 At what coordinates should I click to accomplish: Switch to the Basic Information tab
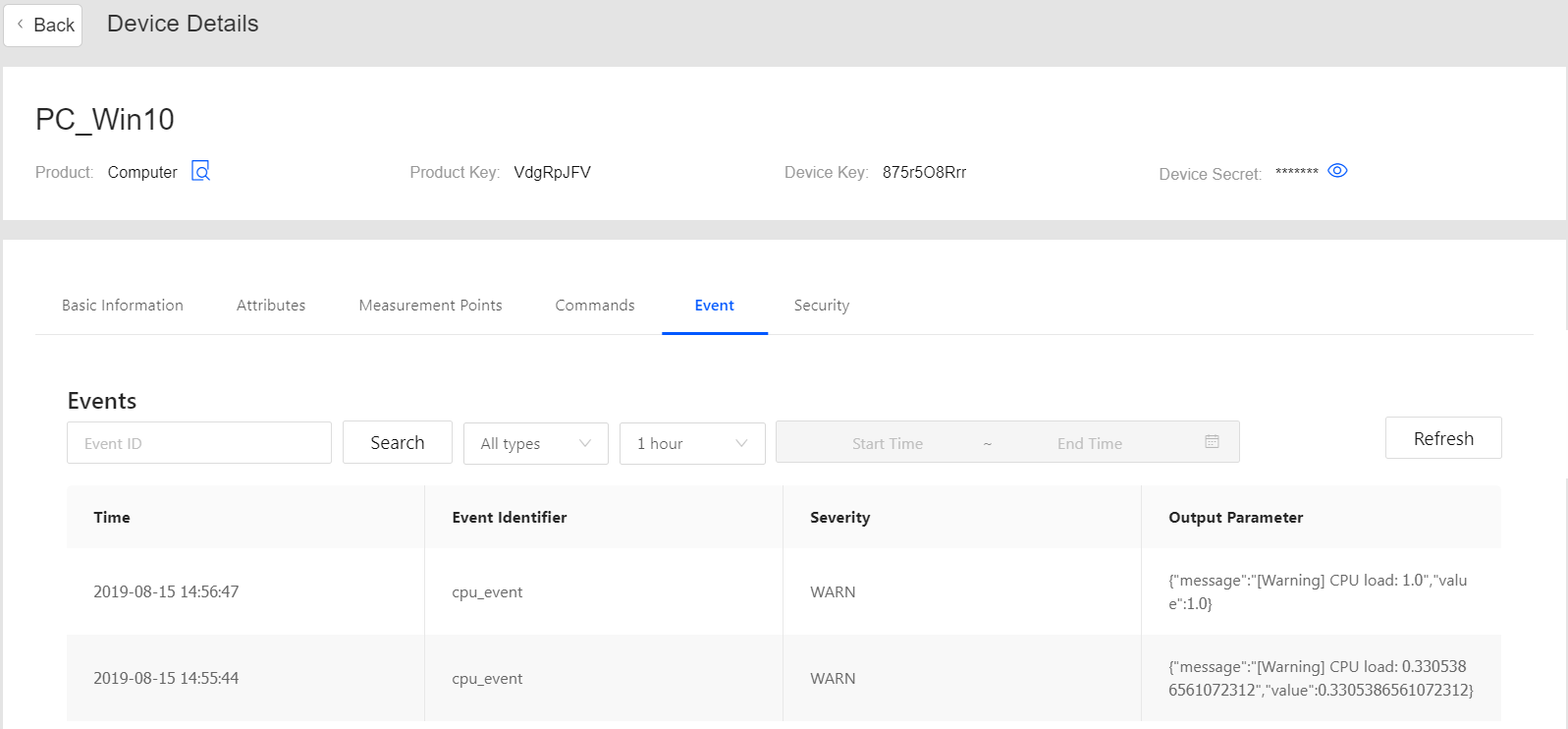[123, 306]
